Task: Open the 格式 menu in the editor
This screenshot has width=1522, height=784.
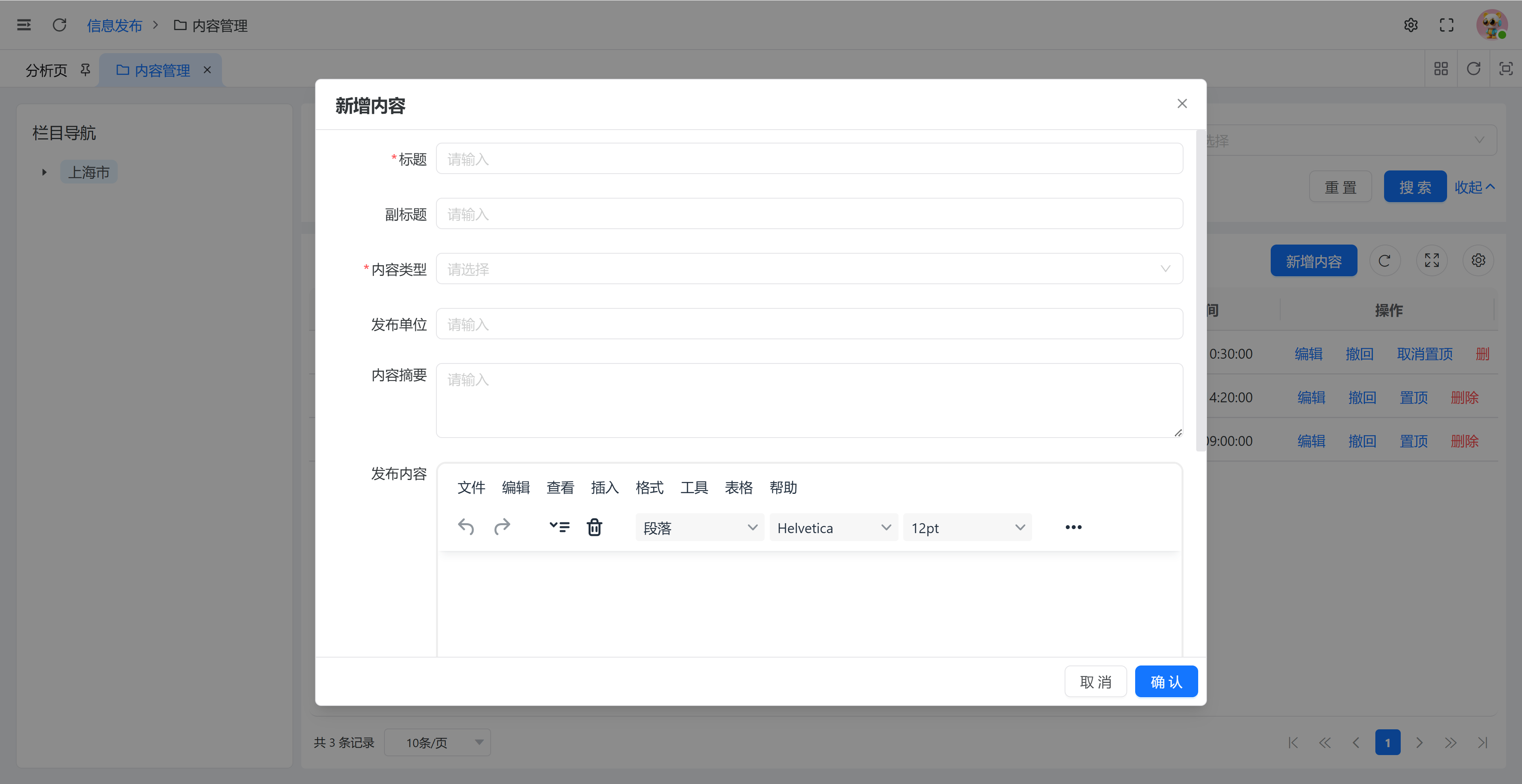Action: (649, 488)
